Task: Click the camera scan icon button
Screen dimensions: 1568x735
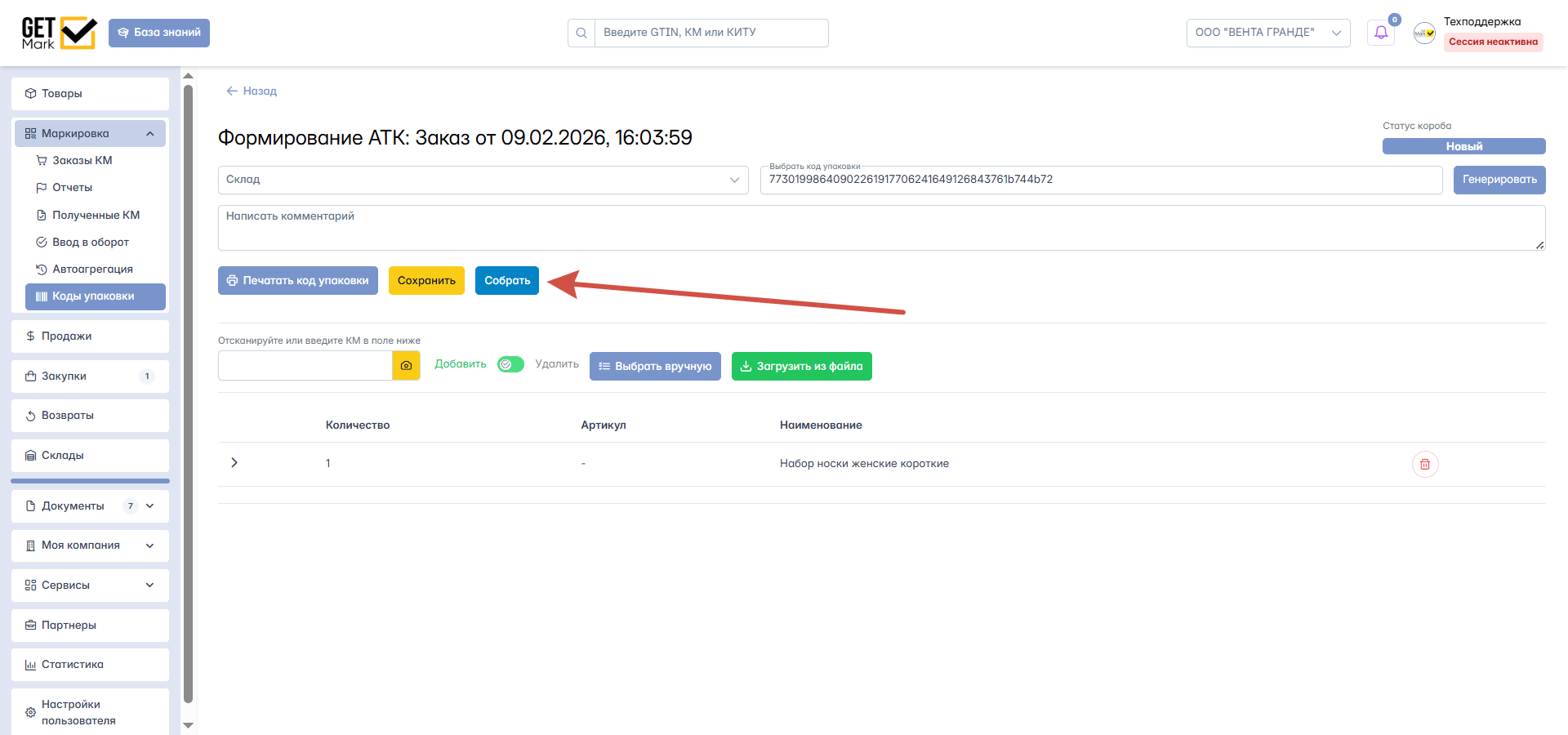Action: pyautogui.click(x=406, y=366)
